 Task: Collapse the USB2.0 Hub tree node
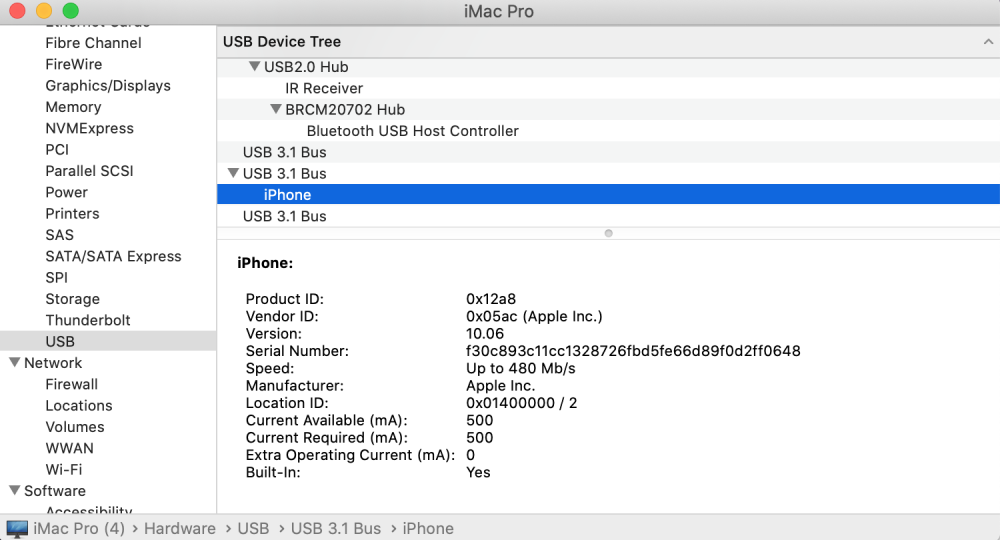click(254, 66)
